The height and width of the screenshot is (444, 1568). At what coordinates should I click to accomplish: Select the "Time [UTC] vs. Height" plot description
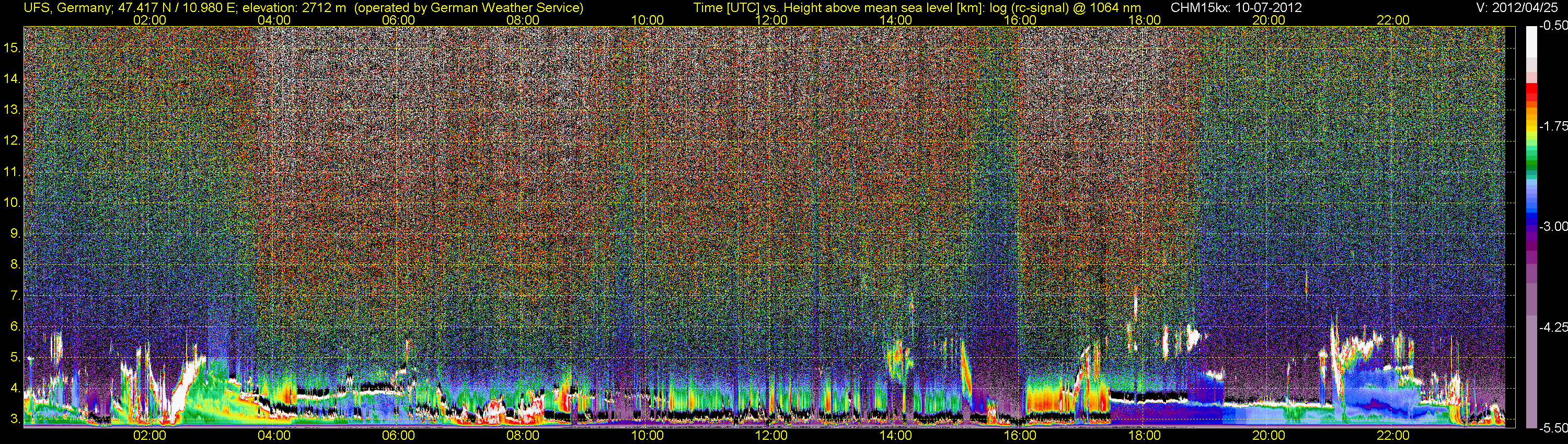(917, 8)
